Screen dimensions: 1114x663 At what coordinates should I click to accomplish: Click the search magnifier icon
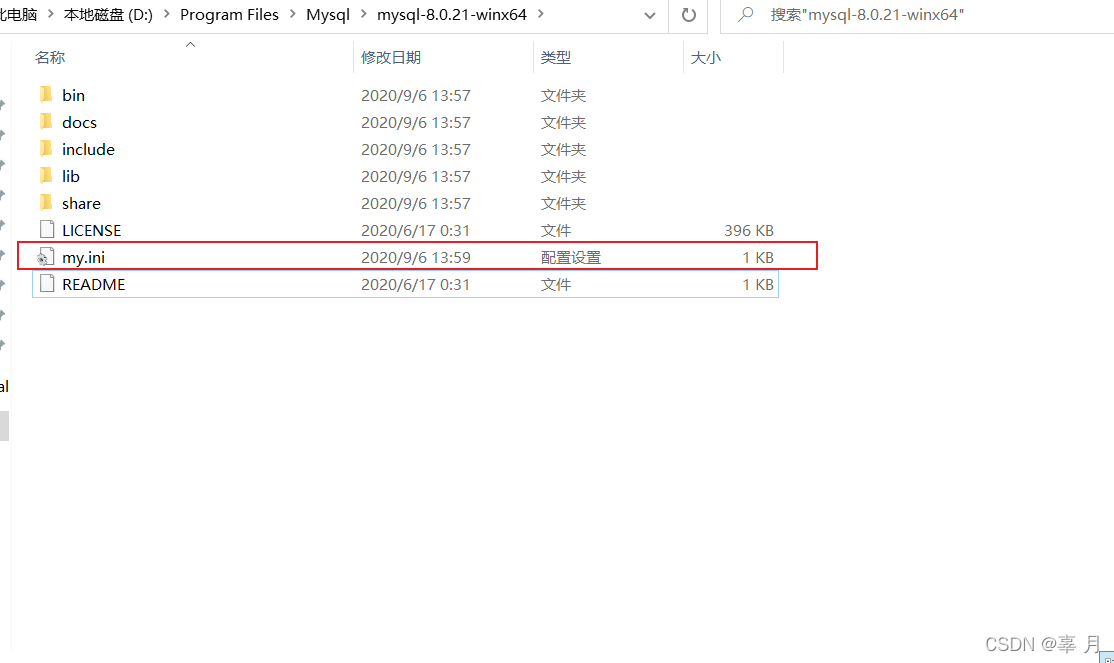tap(745, 14)
